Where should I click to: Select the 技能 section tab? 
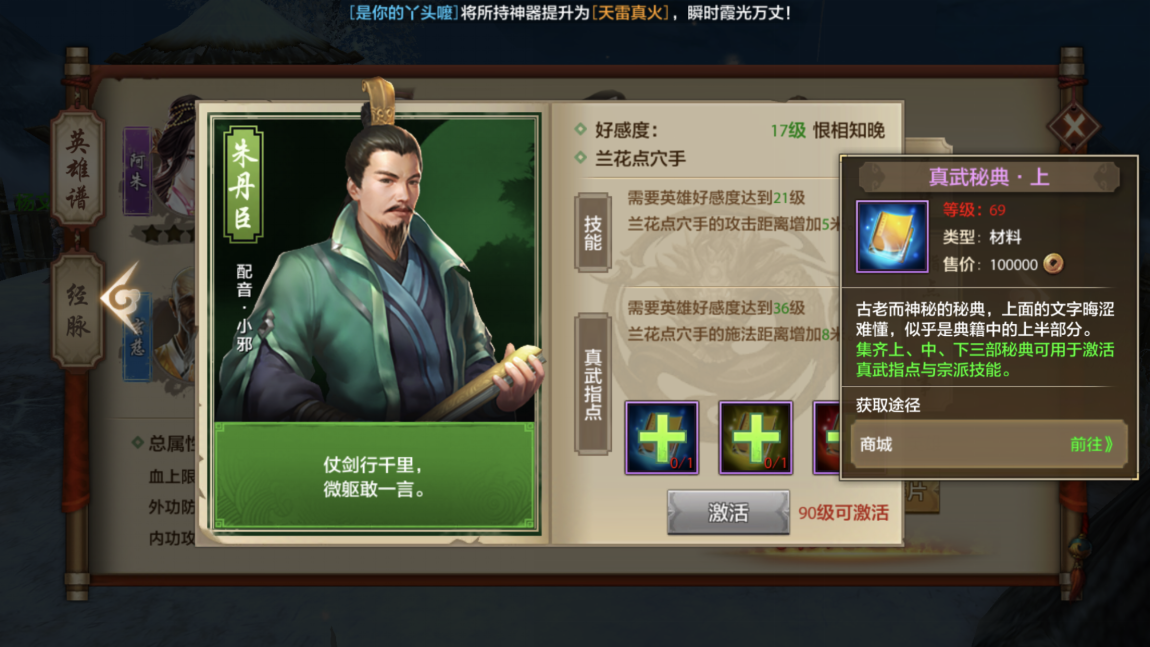[593, 233]
